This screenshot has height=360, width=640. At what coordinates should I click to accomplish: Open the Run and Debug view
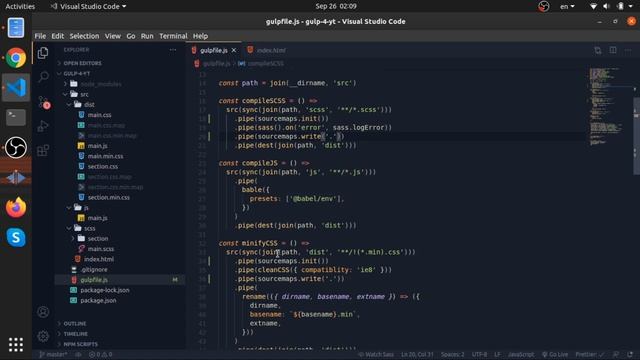(43, 126)
